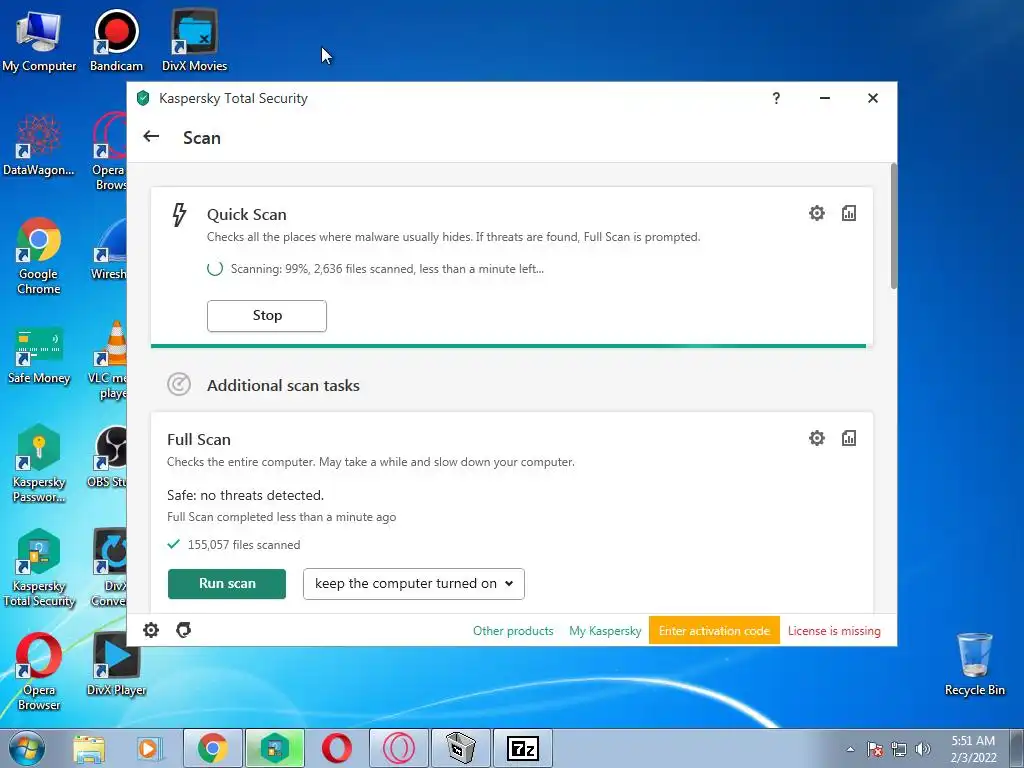
Task: Select the VLC media player desktop icon
Action: click(108, 359)
